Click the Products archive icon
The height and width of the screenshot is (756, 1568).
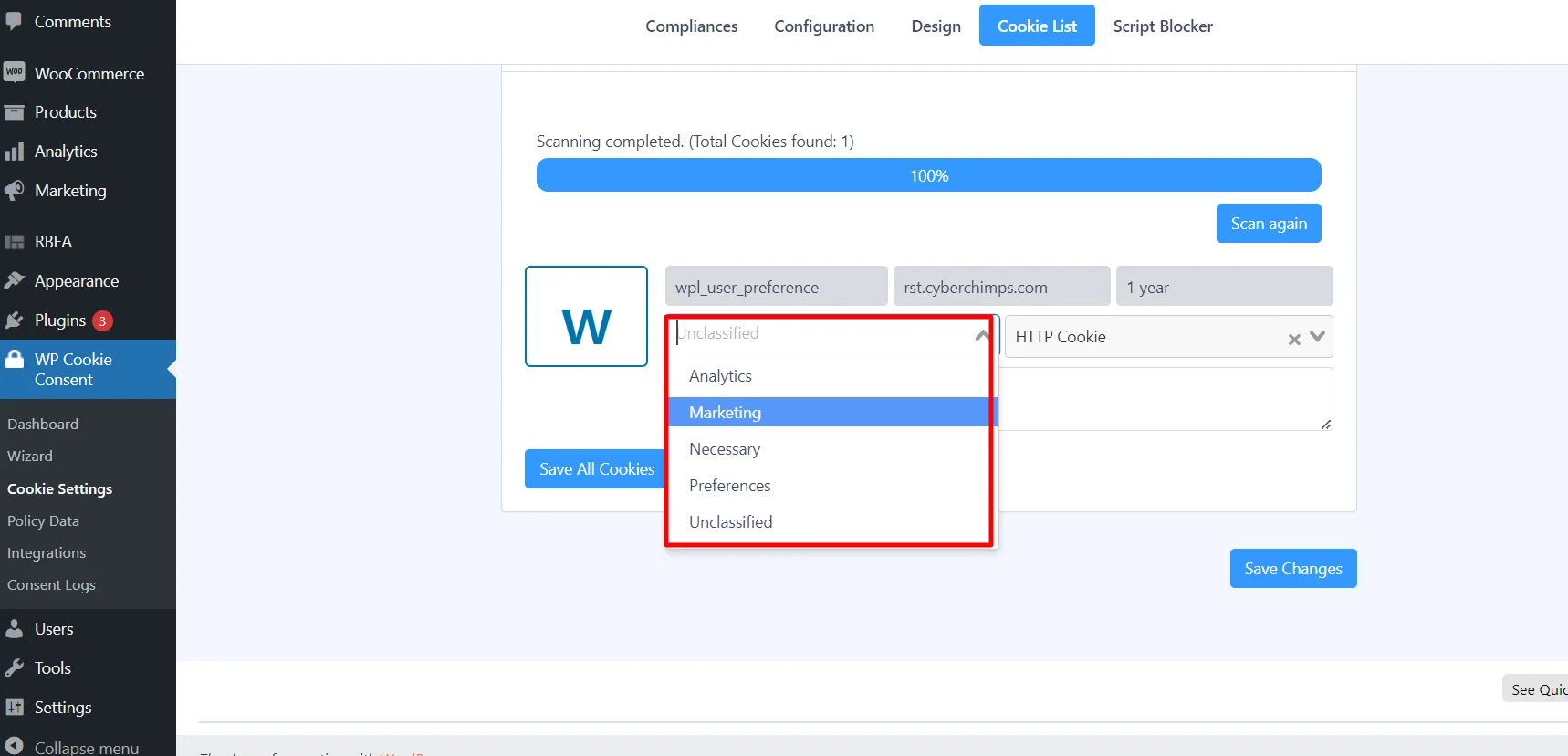[14, 112]
